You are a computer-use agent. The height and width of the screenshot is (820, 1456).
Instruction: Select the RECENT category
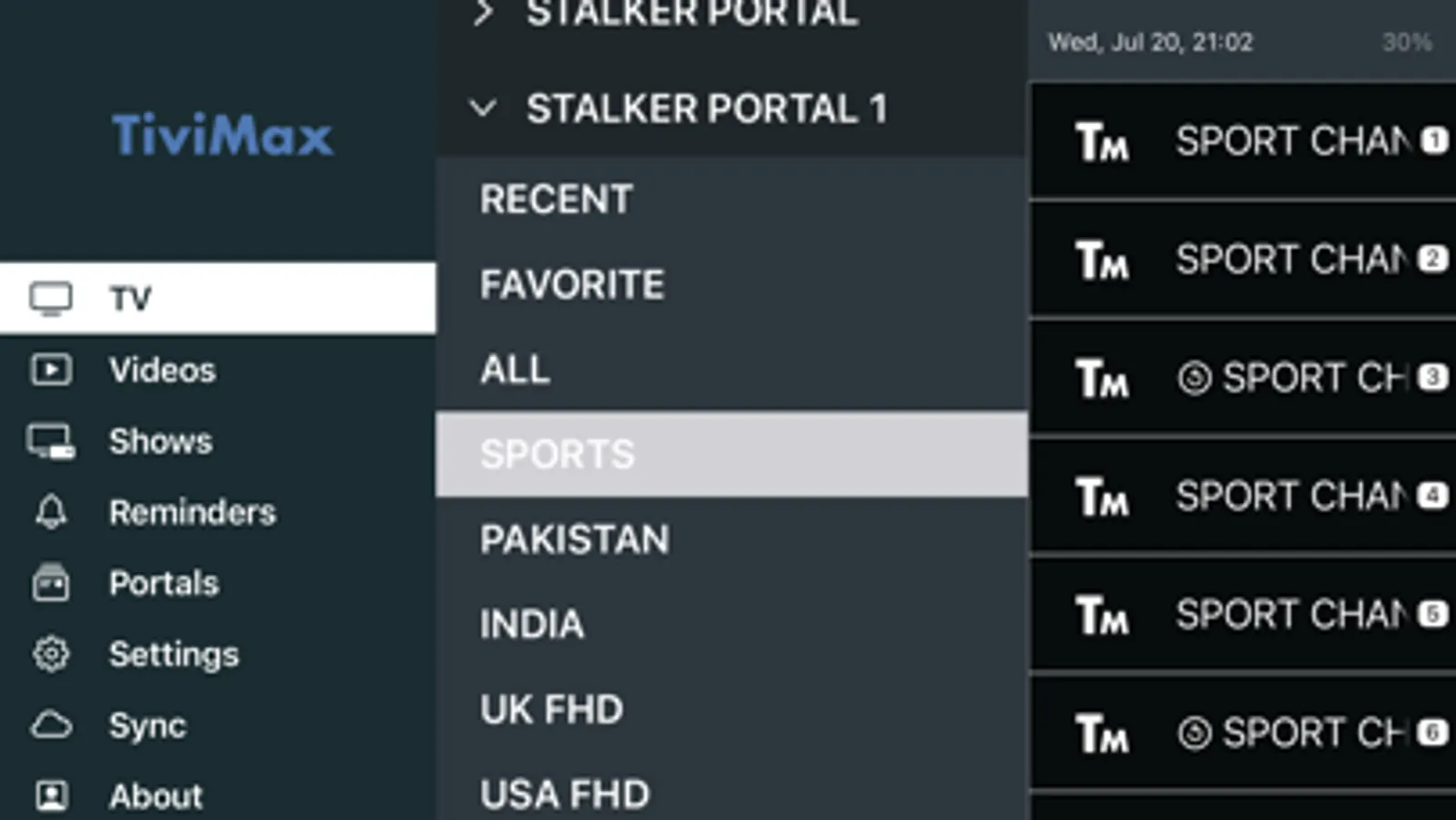[556, 200]
